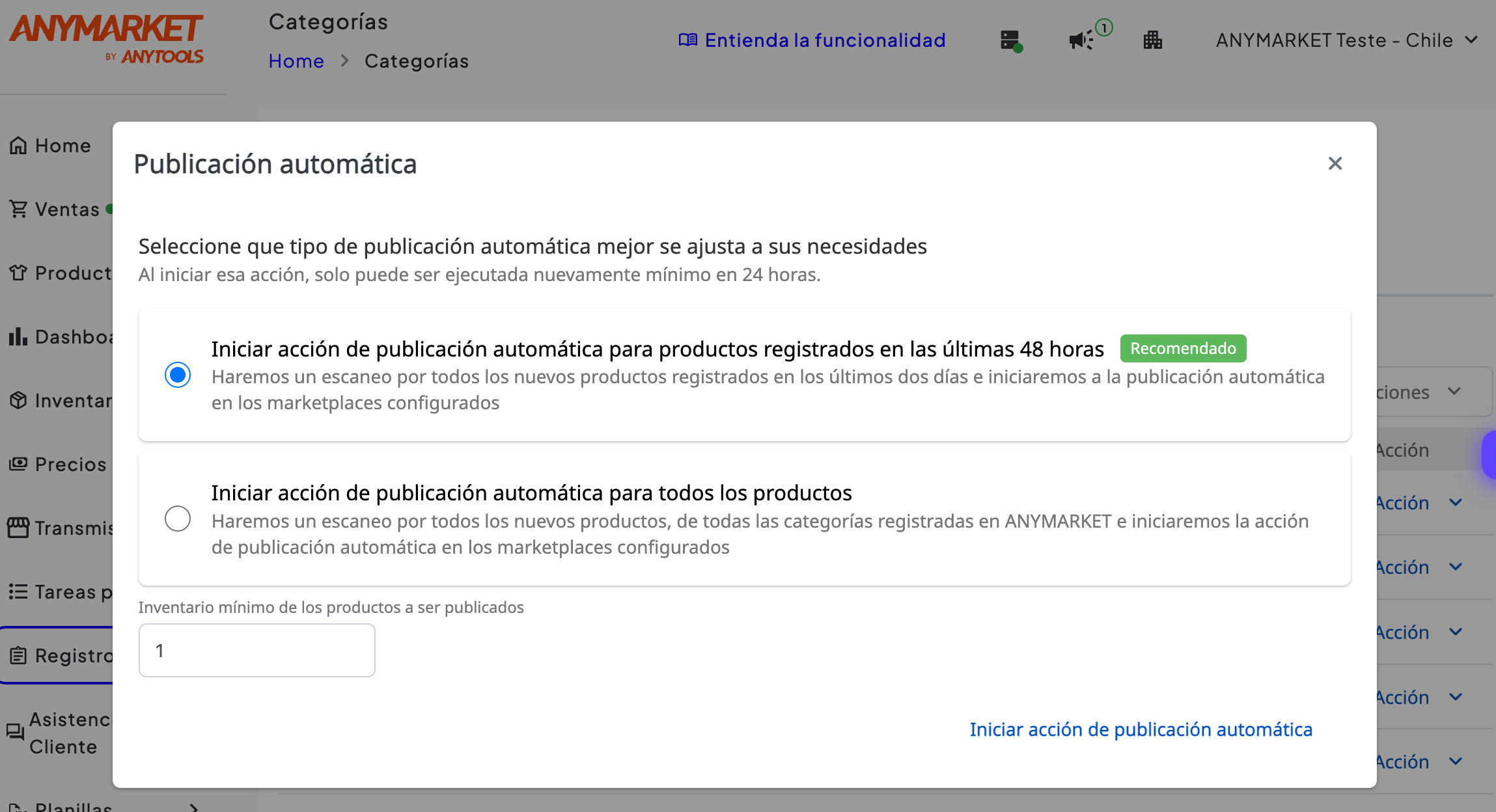Image resolution: width=1496 pixels, height=812 pixels.
Task: Close the Publicación automática dialog
Action: pyautogui.click(x=1335, y=163)
